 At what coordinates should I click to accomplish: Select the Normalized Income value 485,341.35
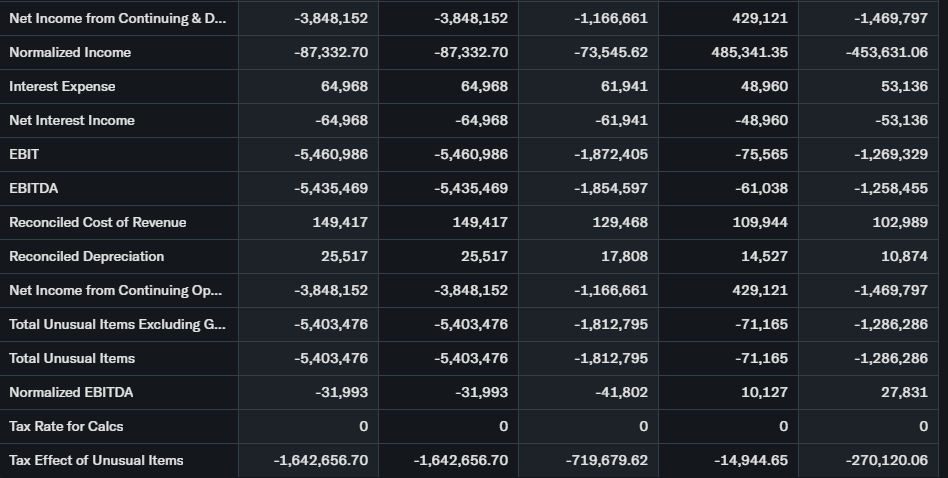pos(749,52)
